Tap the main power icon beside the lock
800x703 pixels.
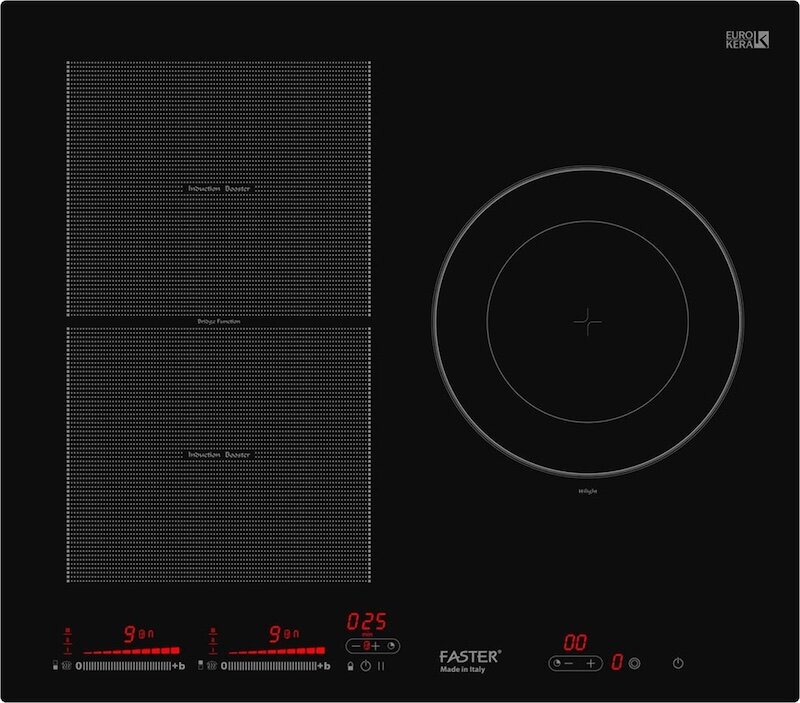366,665
